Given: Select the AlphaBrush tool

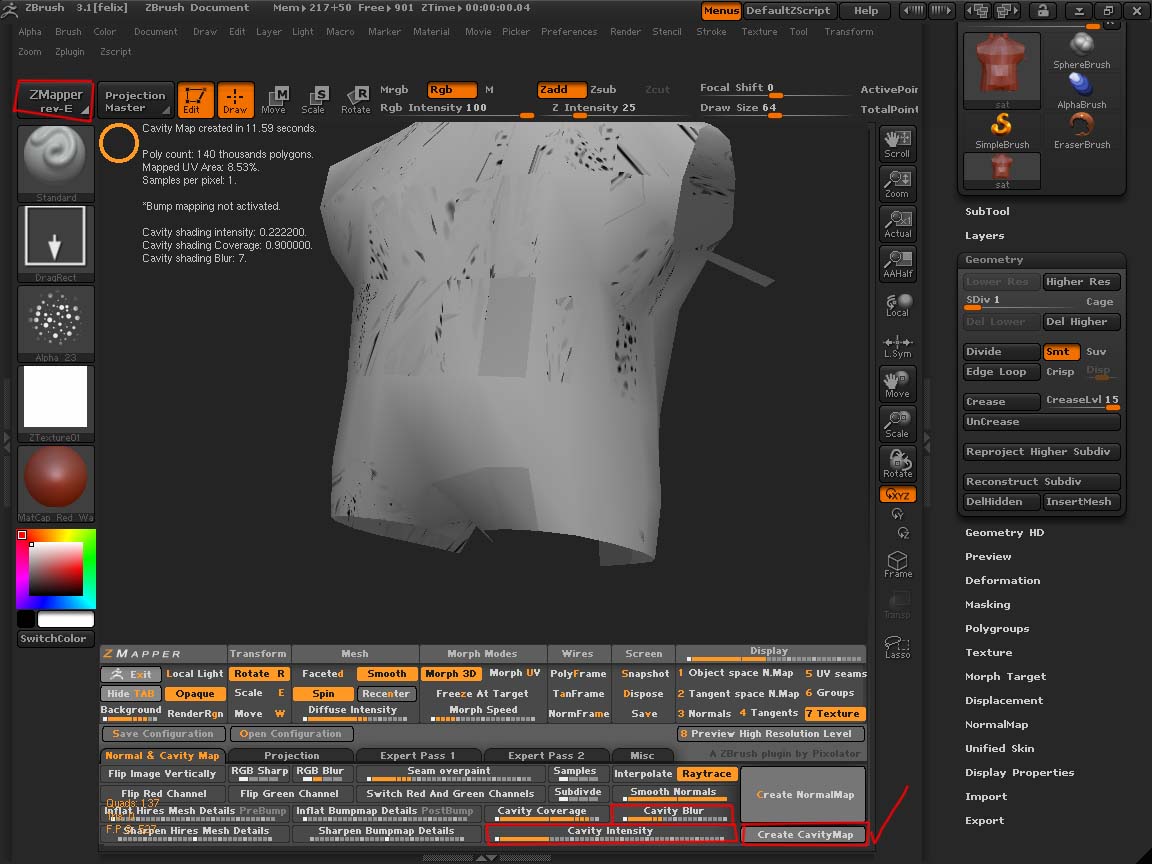Looking at the screenshot, I should point(1081,91).
